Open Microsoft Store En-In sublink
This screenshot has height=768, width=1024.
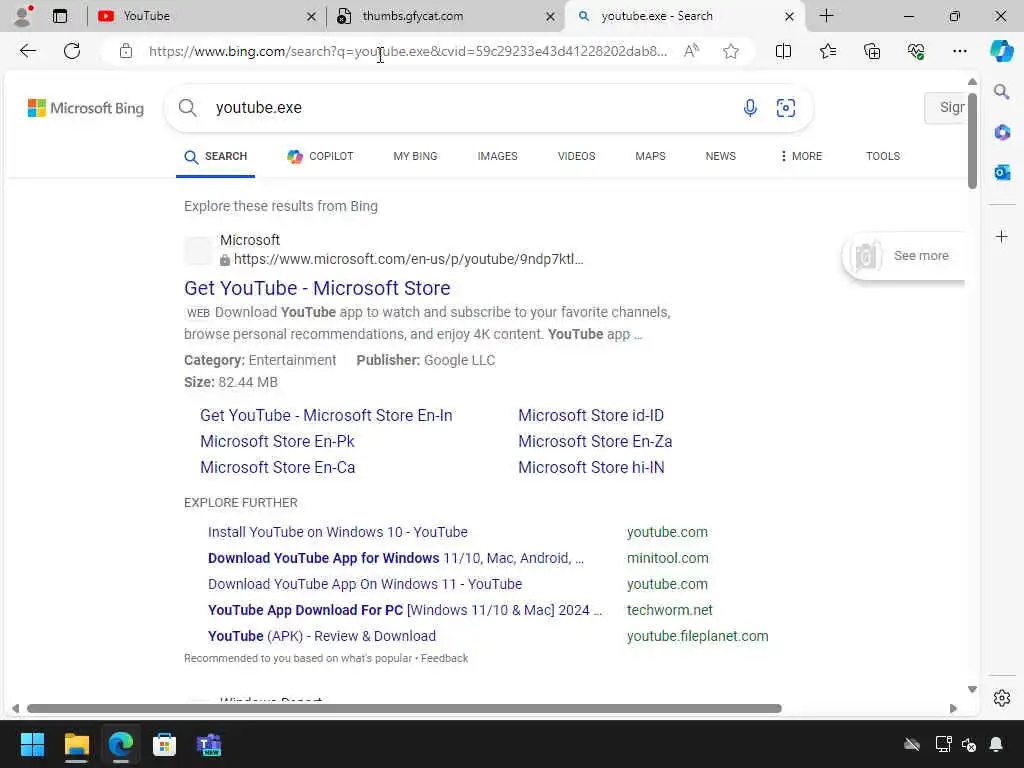(x=326, y=415)
